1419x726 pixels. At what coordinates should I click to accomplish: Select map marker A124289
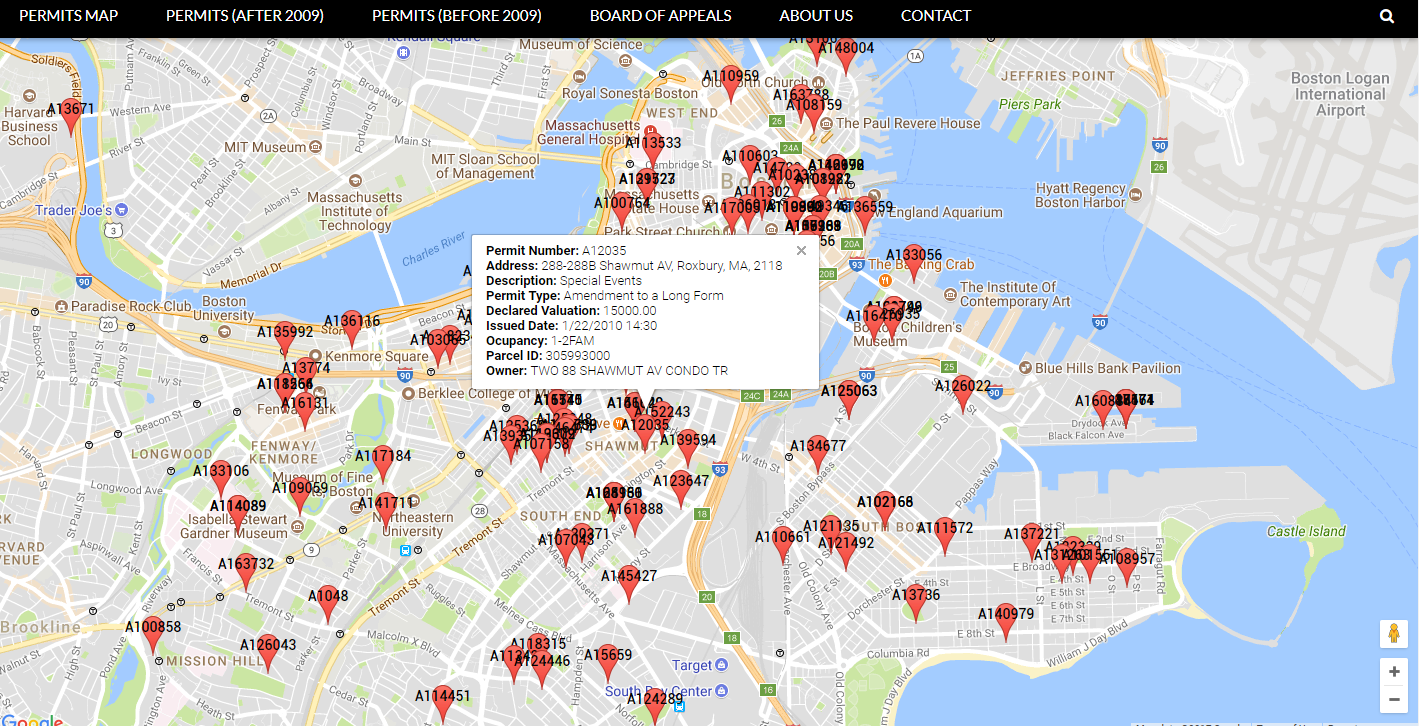(x=654, y=706)
